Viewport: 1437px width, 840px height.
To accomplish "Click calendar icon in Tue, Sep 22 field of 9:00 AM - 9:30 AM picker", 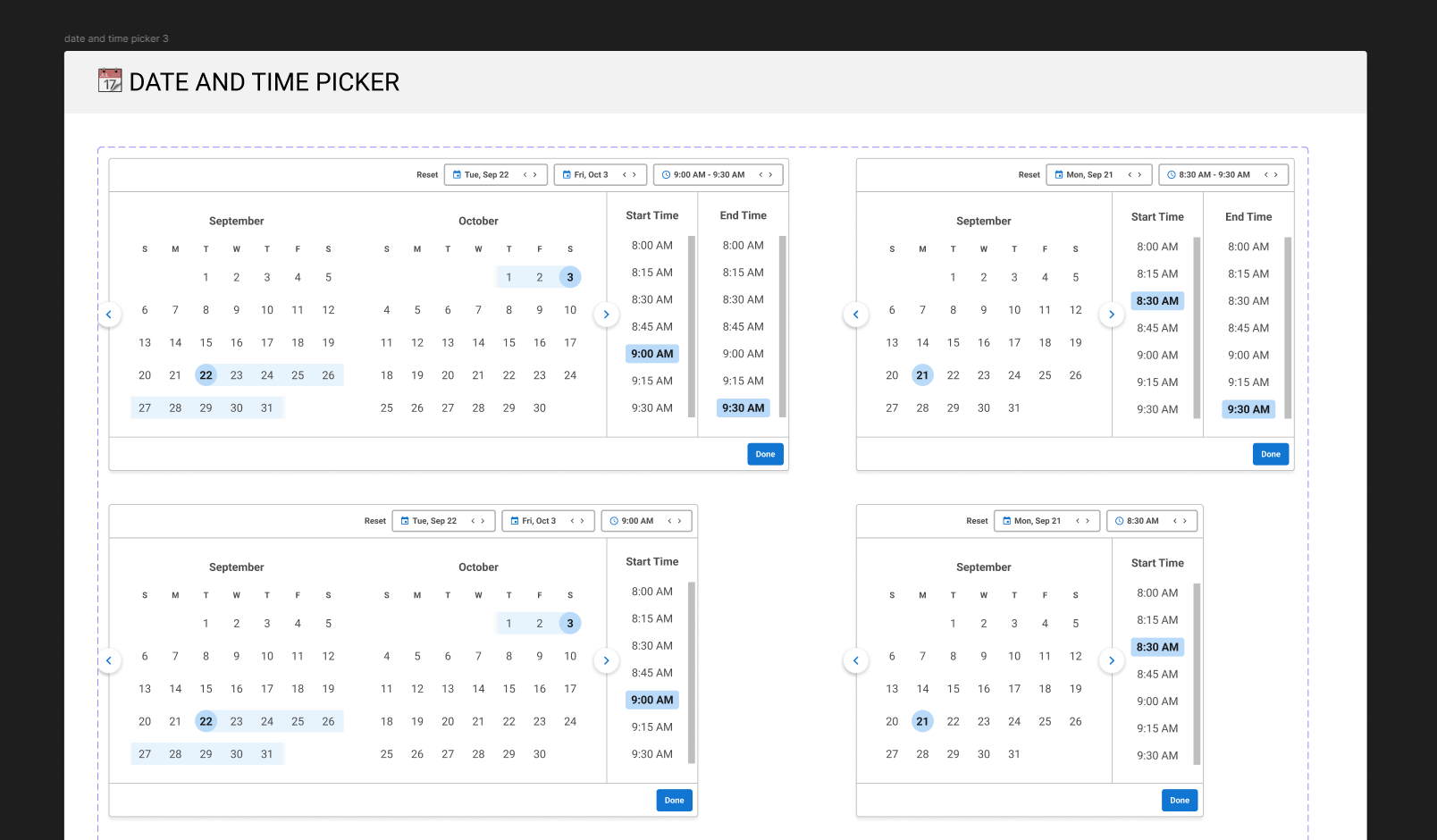I will point(458,175).
